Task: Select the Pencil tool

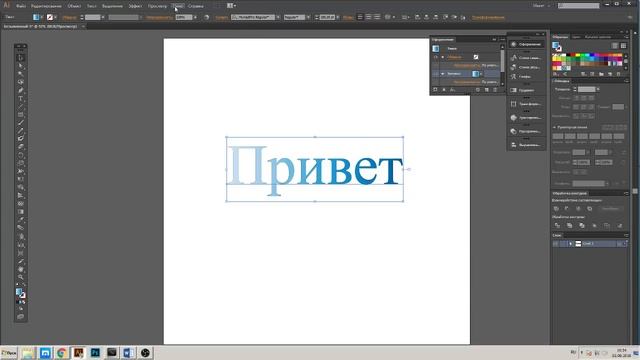Action: (x=21, y=131)
